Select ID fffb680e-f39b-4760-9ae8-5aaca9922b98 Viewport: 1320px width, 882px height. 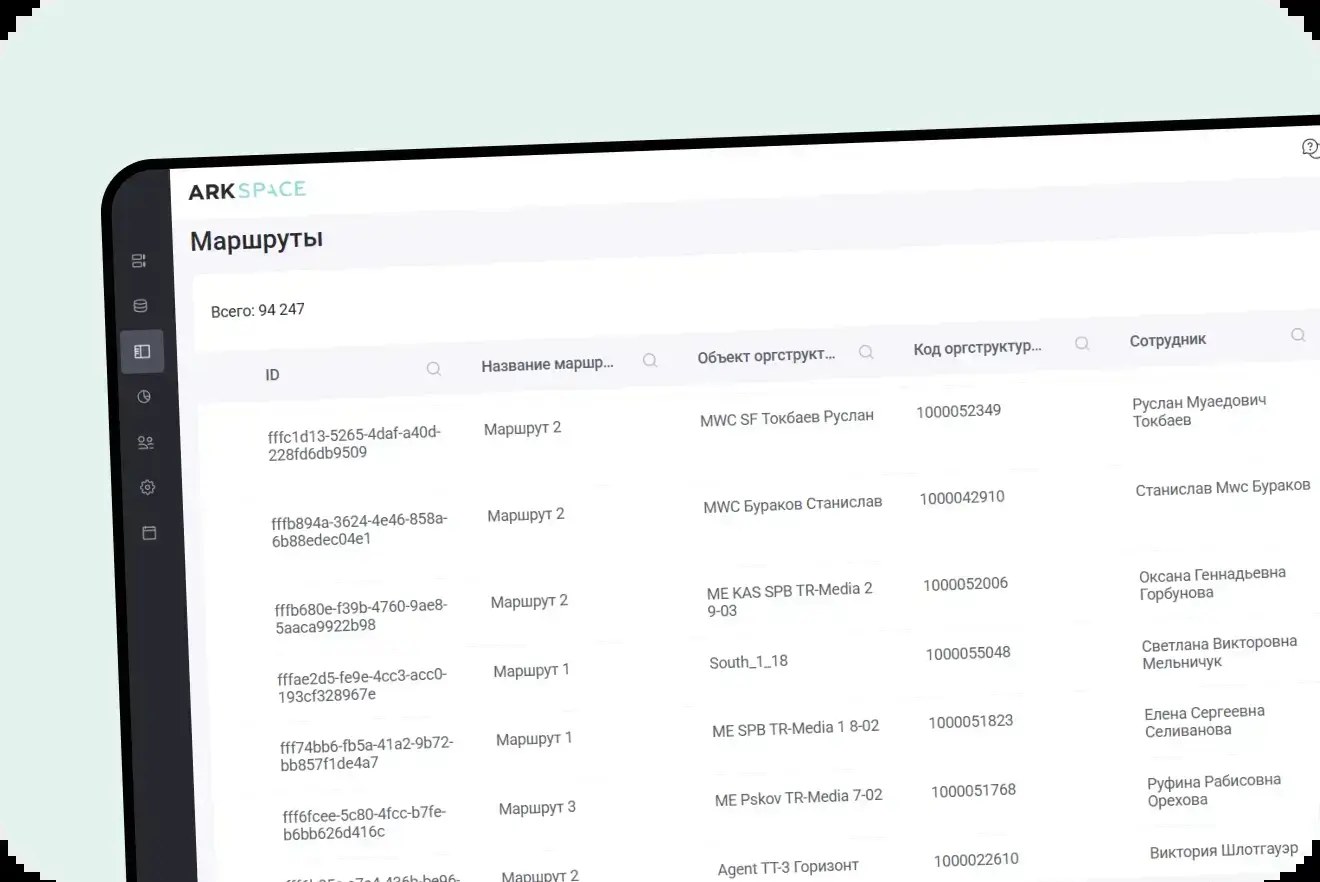(361, 616)
